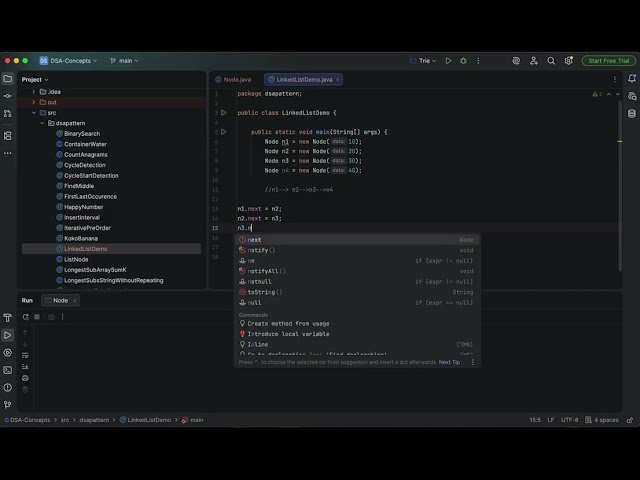
Task: Open the Project view selector dropdown
Action: [35, 80]
